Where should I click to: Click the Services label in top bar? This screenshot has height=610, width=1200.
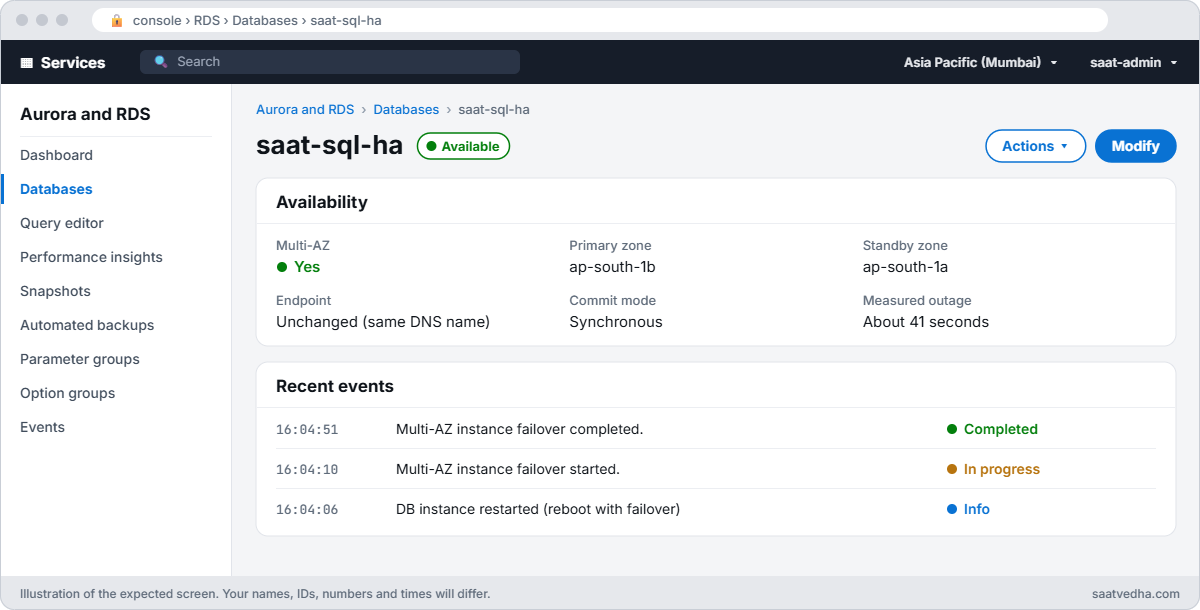73,62
